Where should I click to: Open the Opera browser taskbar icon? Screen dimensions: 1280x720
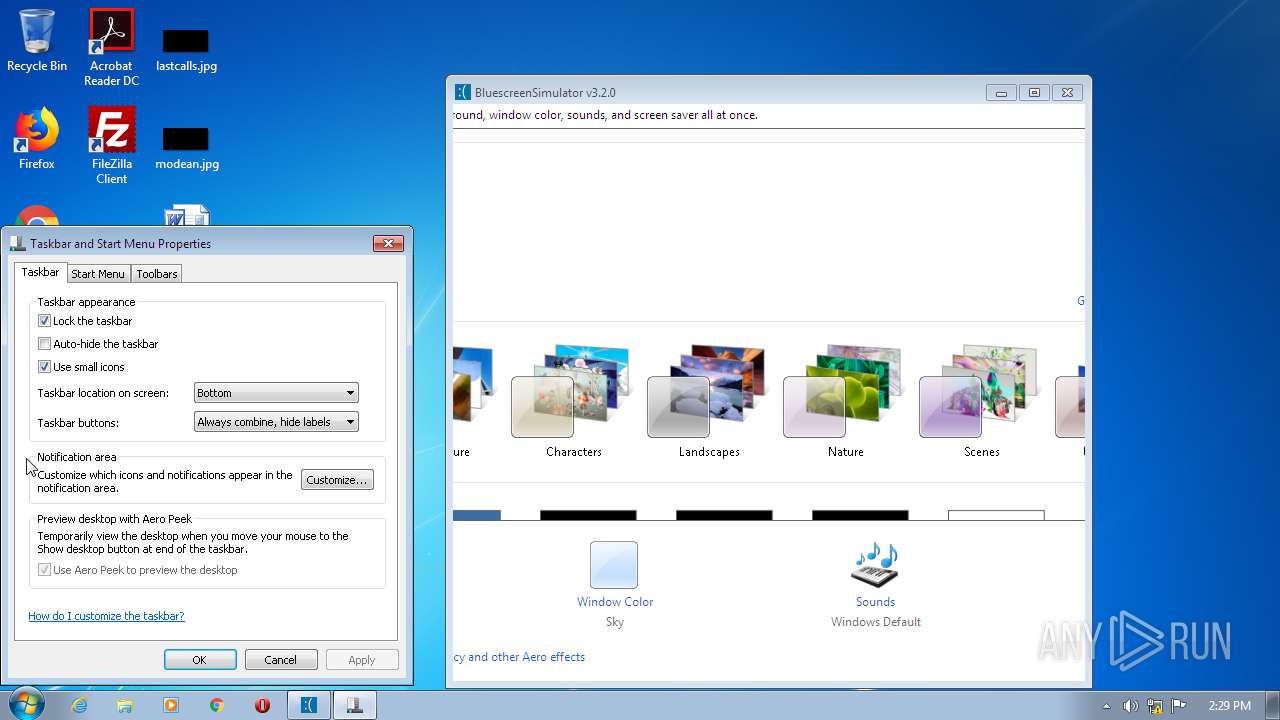262,705
